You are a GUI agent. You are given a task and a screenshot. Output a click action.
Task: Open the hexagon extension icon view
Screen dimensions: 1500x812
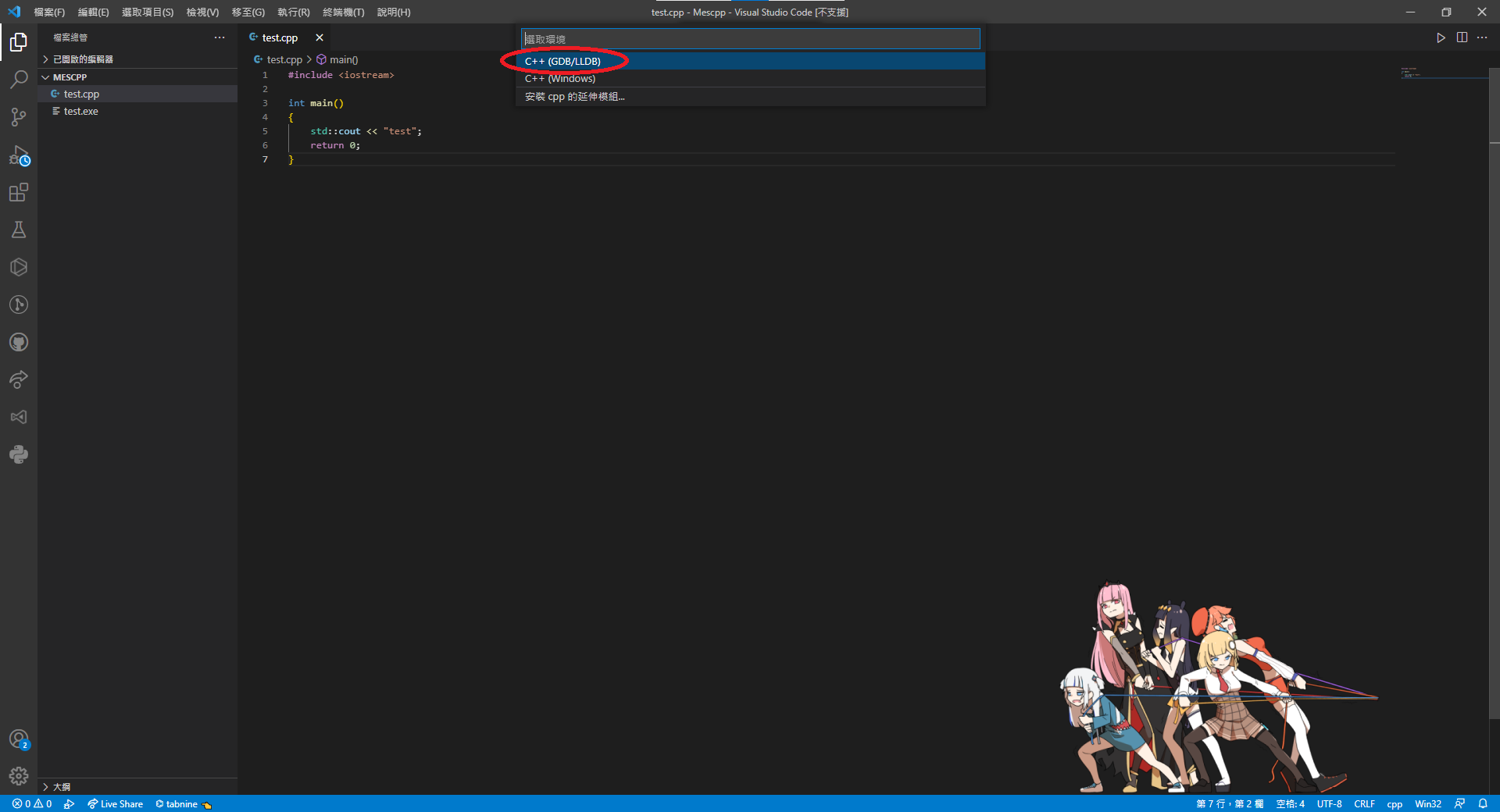pos(19,267)
